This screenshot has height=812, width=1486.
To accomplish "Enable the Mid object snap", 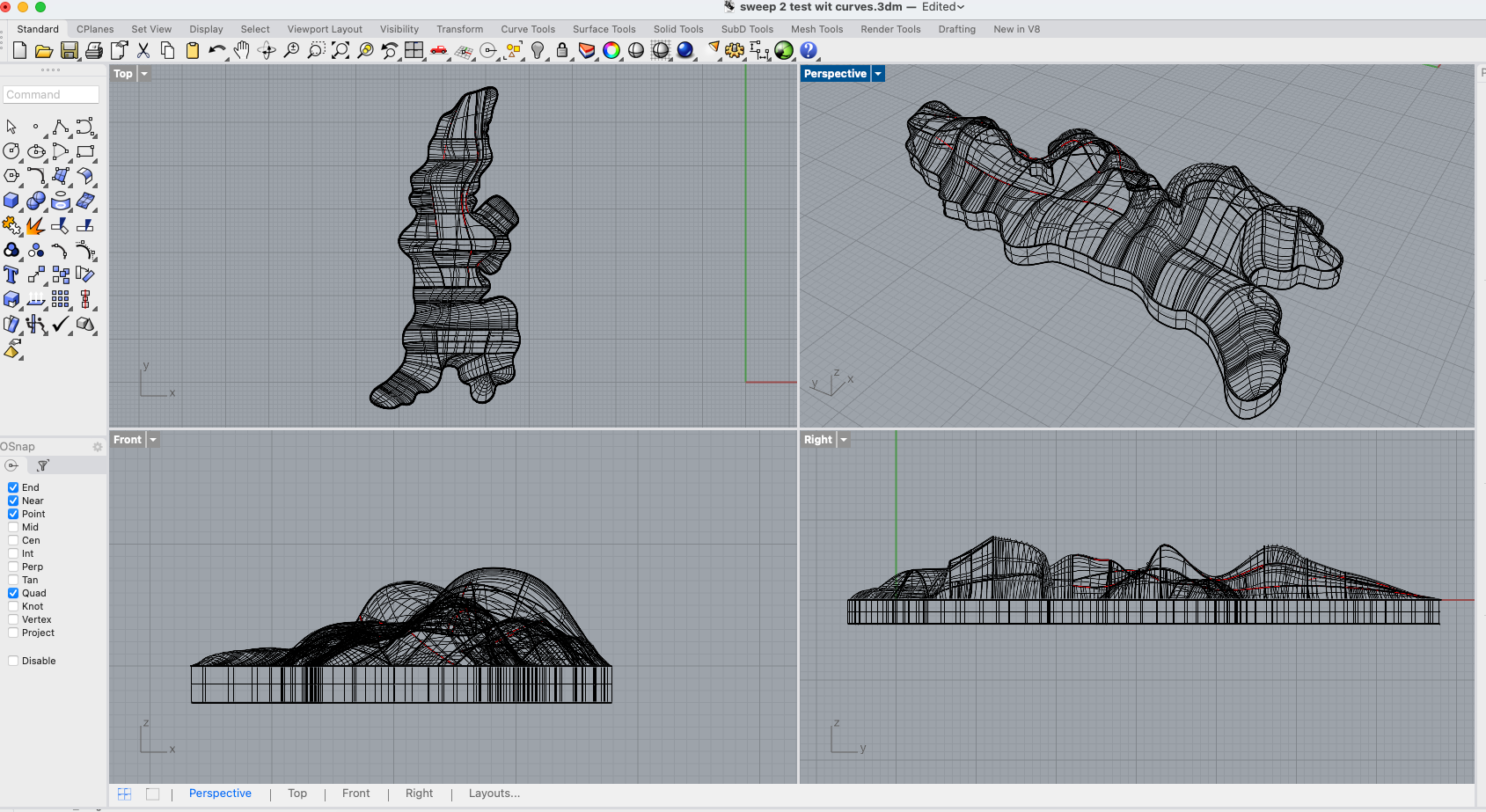I will pyautogui.click(x=13, y=527).
